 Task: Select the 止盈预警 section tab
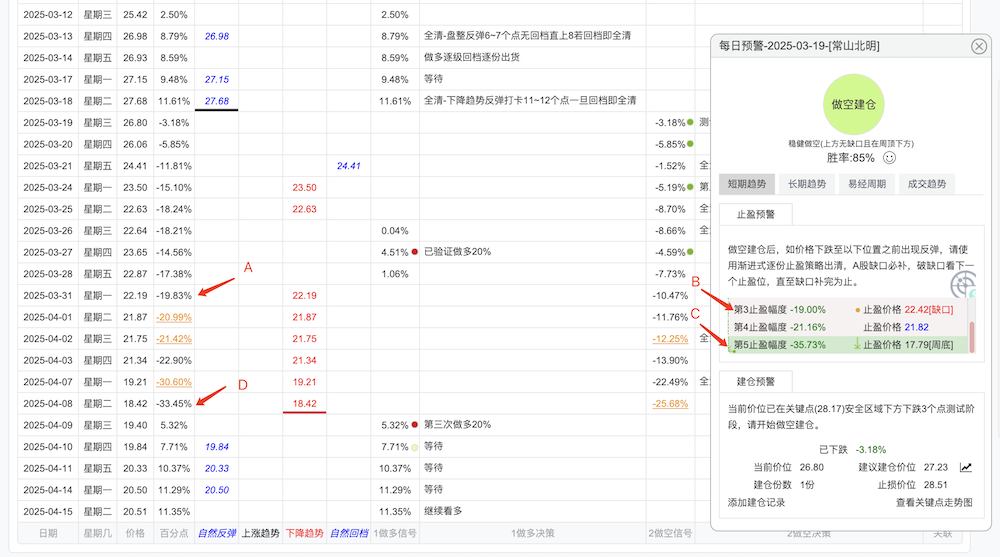[x=756, y=214]
